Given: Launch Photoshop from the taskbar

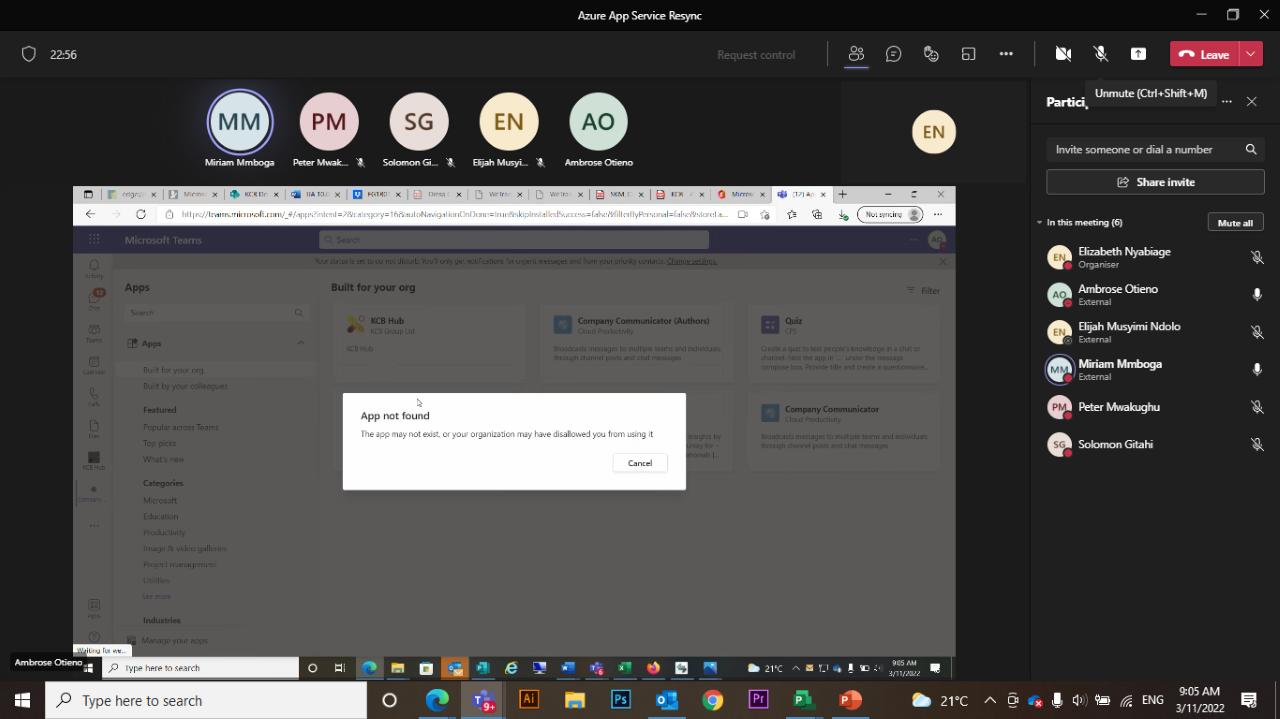Looking at the screenshot, I should pyautogui.click(x=620, y=699).
